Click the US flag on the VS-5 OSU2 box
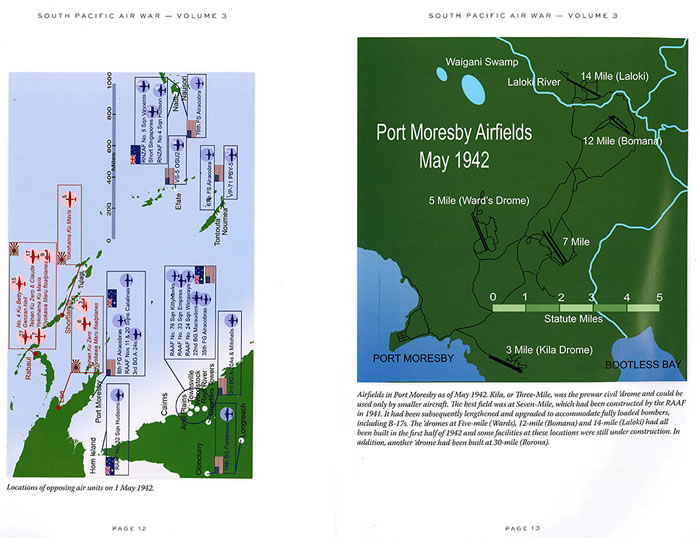The width and height of the screenshot is (700, 538). click(x=170, y=176)
